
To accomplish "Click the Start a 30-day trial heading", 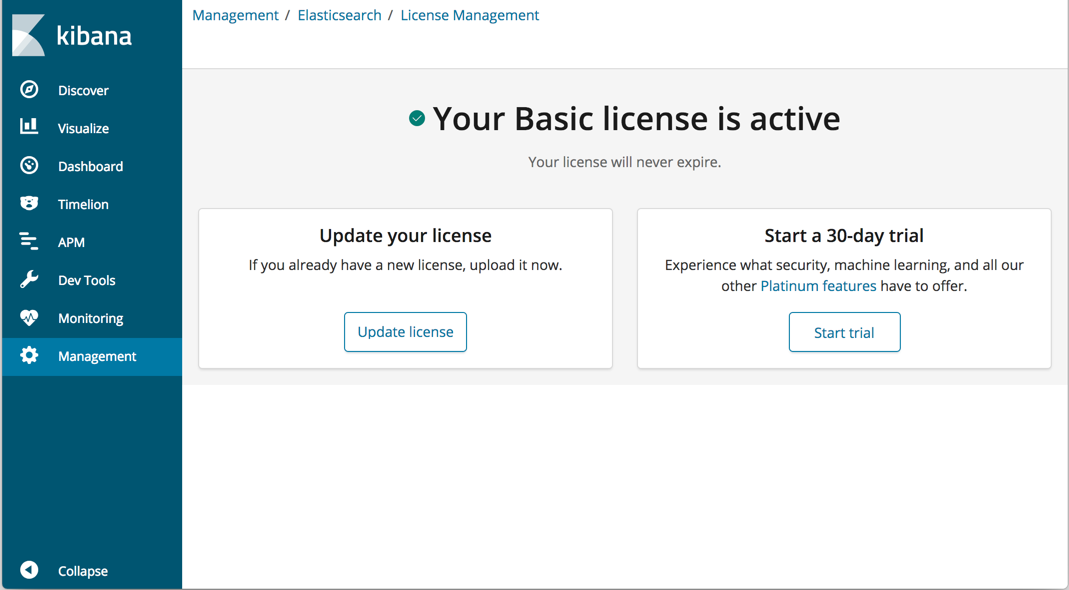I will click(x=844, y=235).
